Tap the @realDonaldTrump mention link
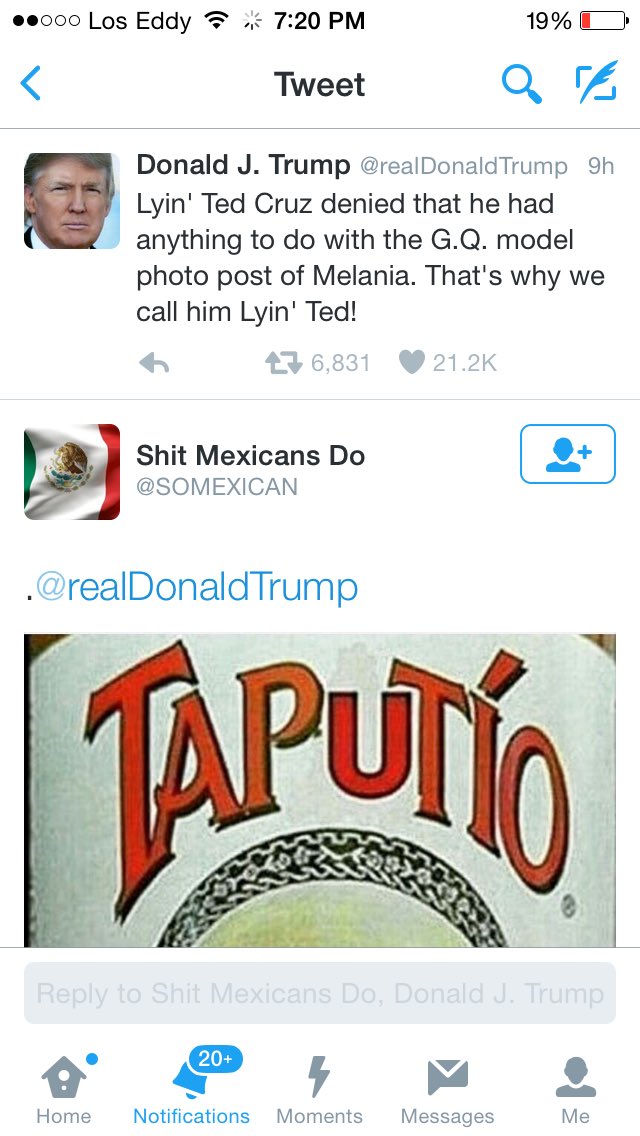 click(x=196, y=587)
